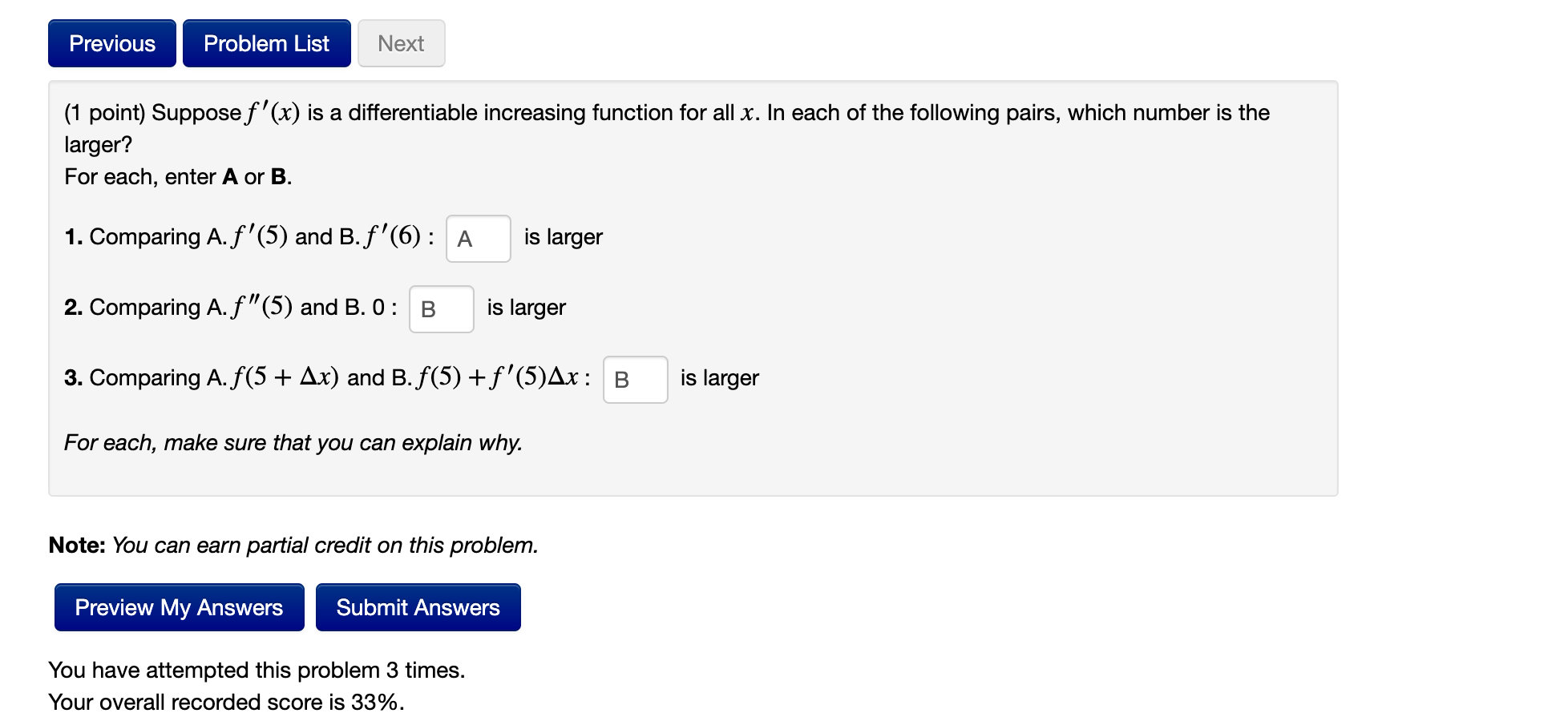The height and width of the screenshot is (713, 1568).
Task: Navigate back using Previous
Action: pos(111,43)
